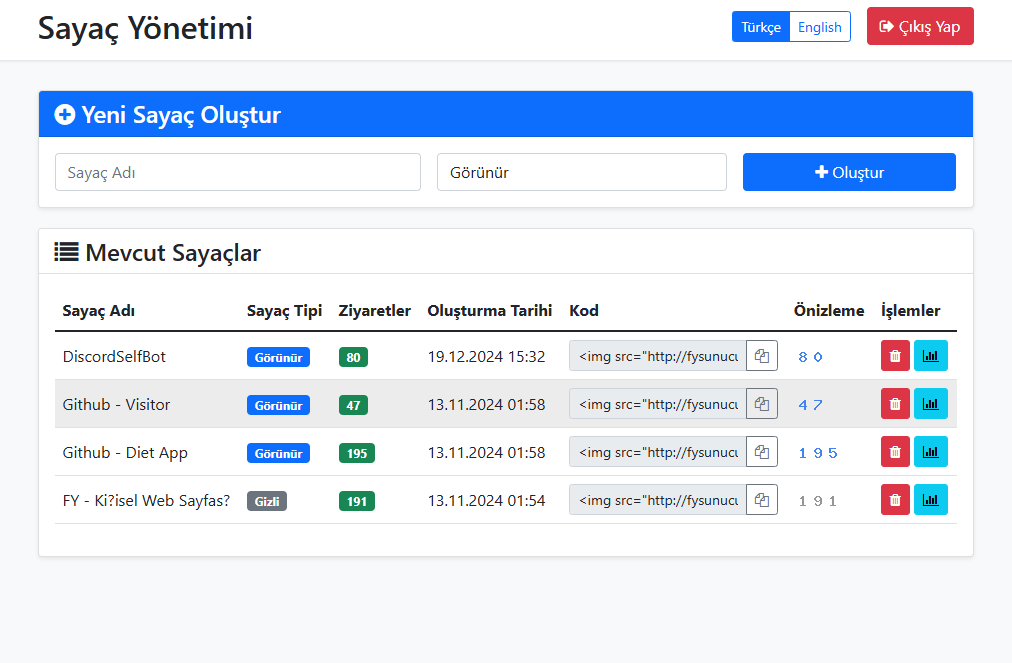Copy embed code for Github - Visitor
Screen dimensions: 1012x663
762,404
